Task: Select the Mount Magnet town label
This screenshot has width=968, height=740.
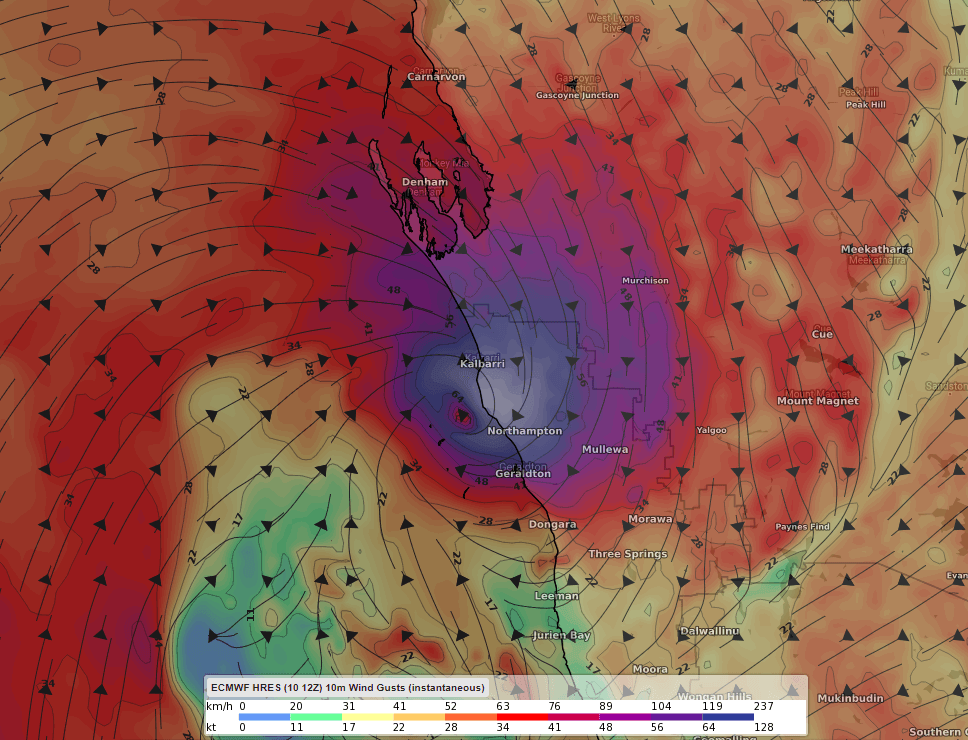Action: click(x=817, y=401)
